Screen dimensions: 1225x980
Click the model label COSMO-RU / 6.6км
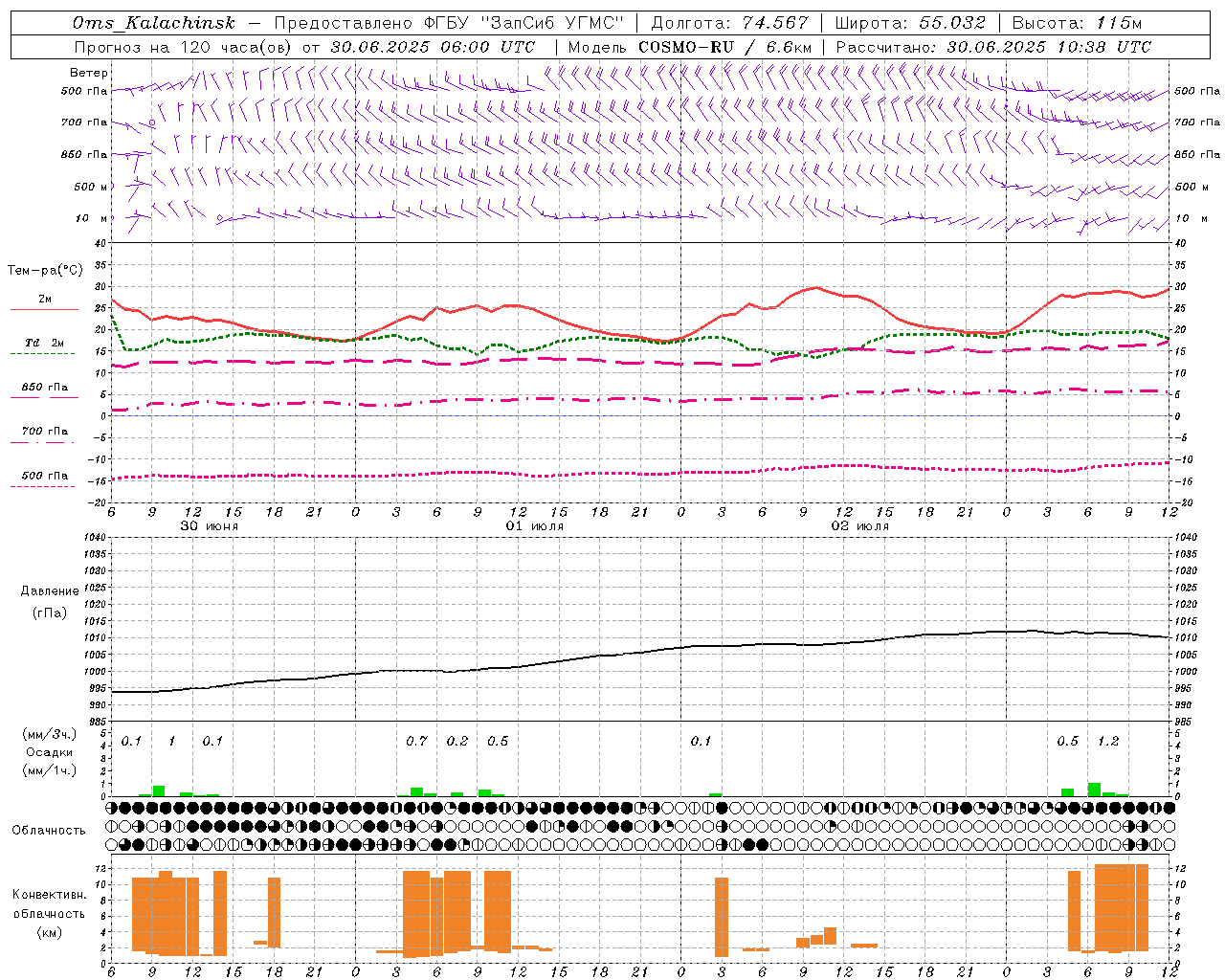tap(725, 47)
